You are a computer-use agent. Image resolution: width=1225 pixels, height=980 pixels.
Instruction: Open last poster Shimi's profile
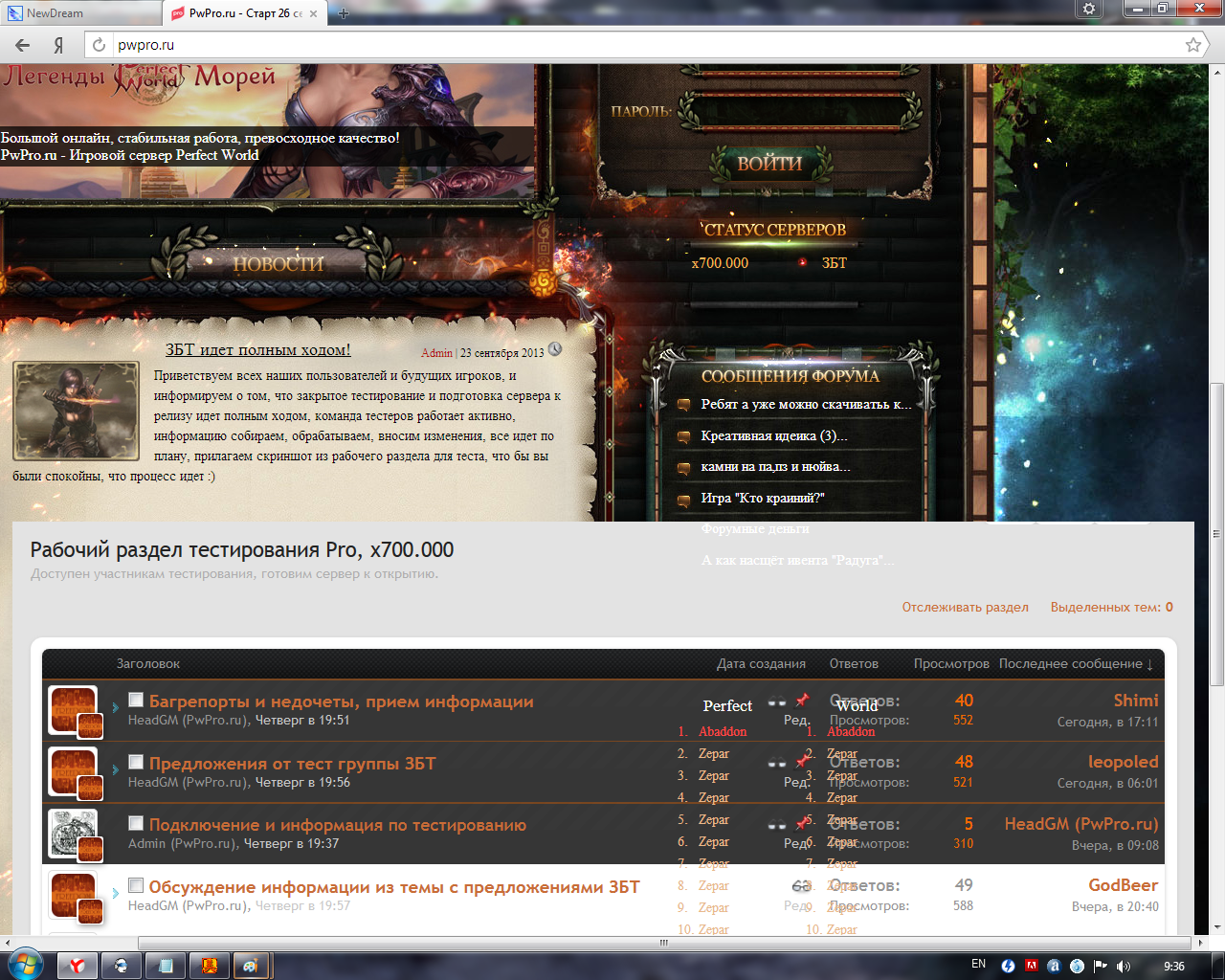tap(1136, 701)
